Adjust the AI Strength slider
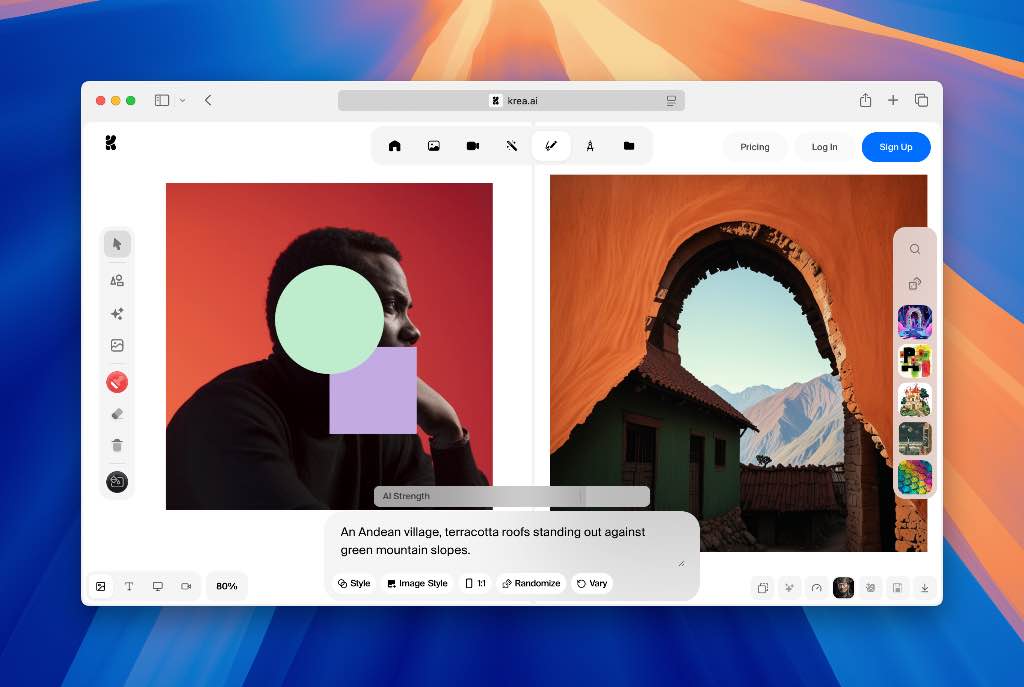 click(582, 496)
